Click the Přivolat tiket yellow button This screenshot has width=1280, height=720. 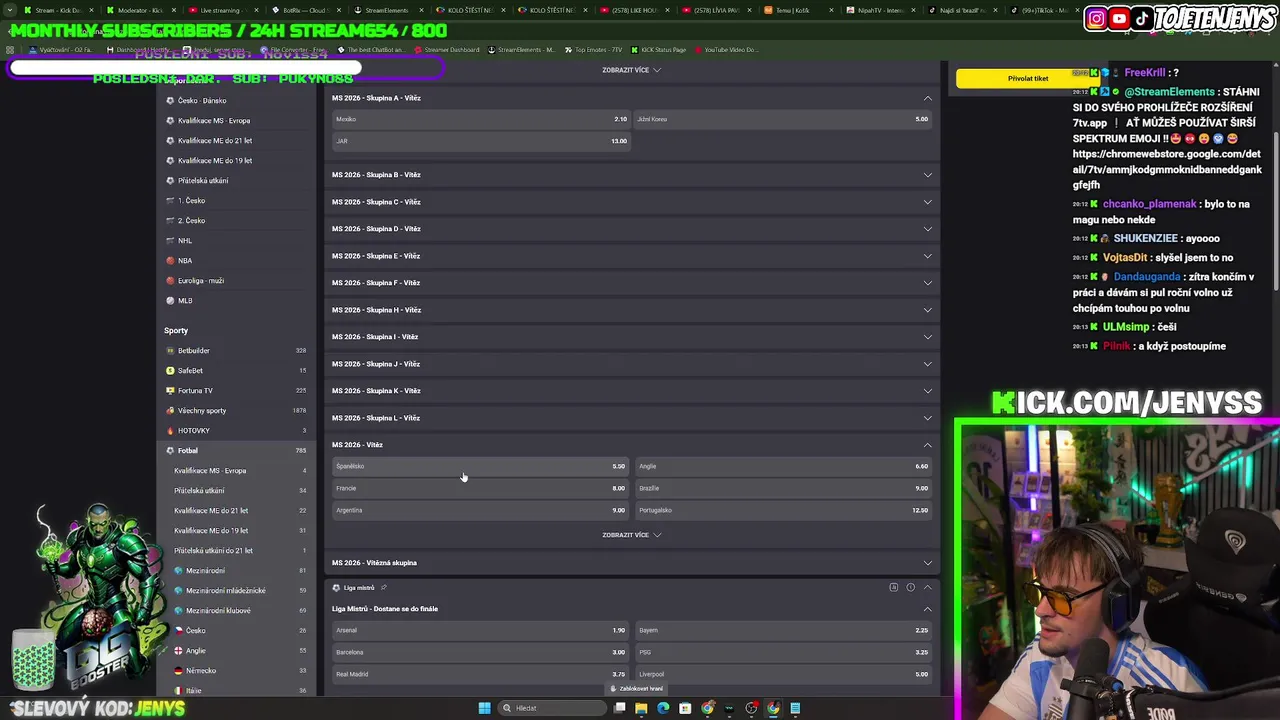[x=1028, y=78]
